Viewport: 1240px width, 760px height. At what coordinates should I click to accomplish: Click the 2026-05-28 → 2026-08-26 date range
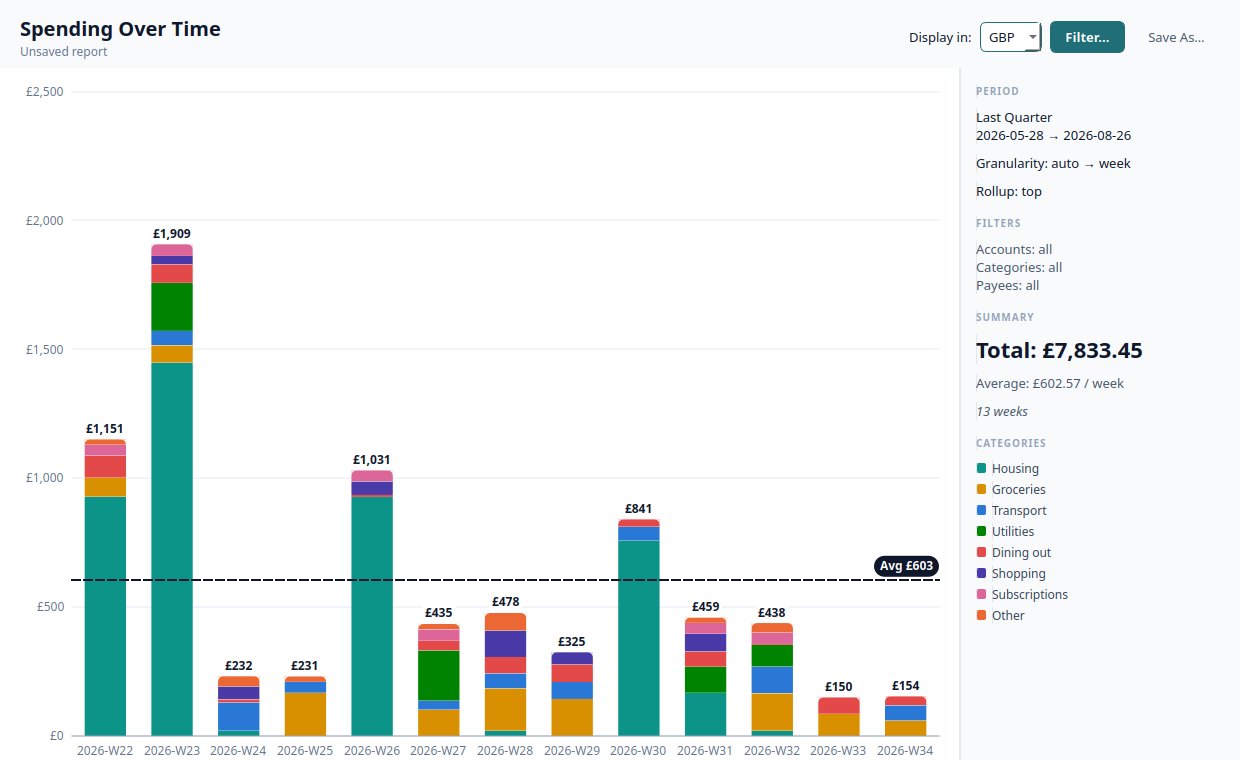point(1053,135)
